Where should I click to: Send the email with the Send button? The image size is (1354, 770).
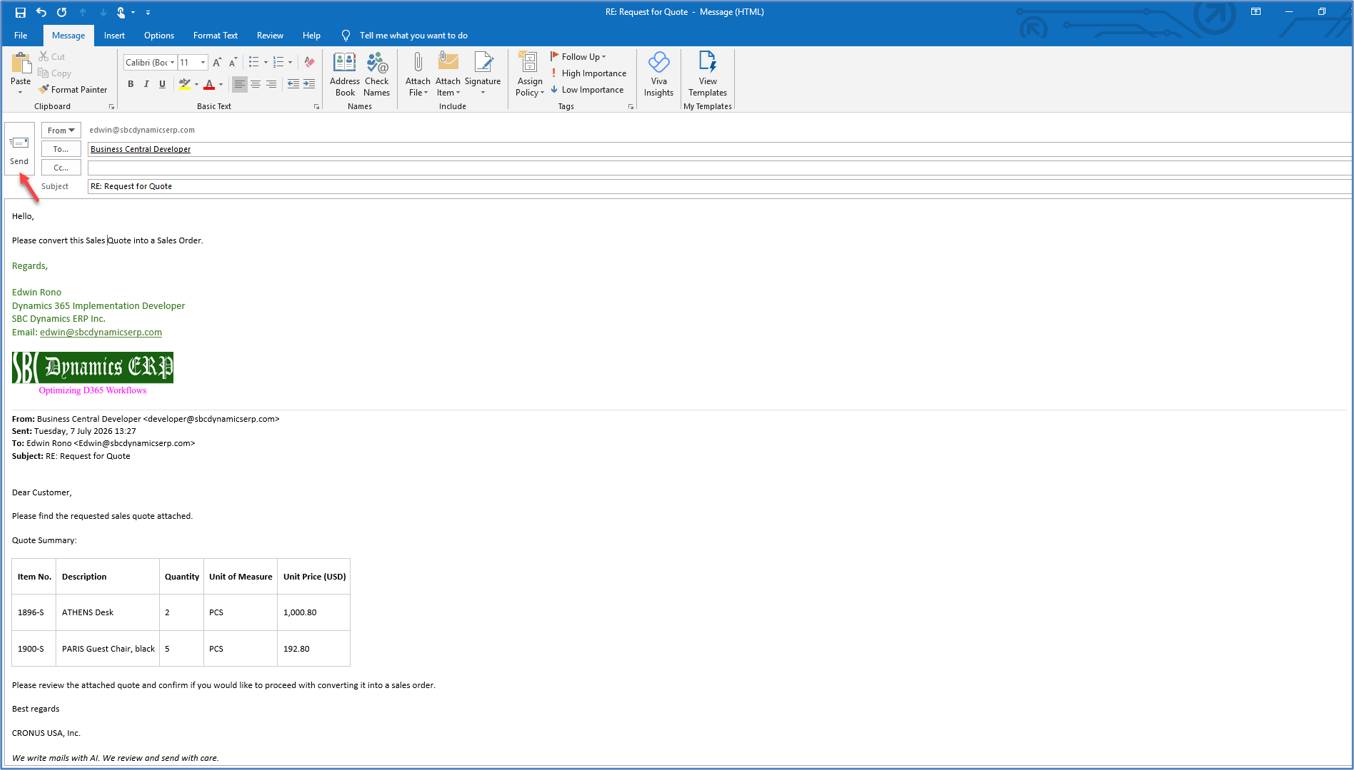coord(19,148)
